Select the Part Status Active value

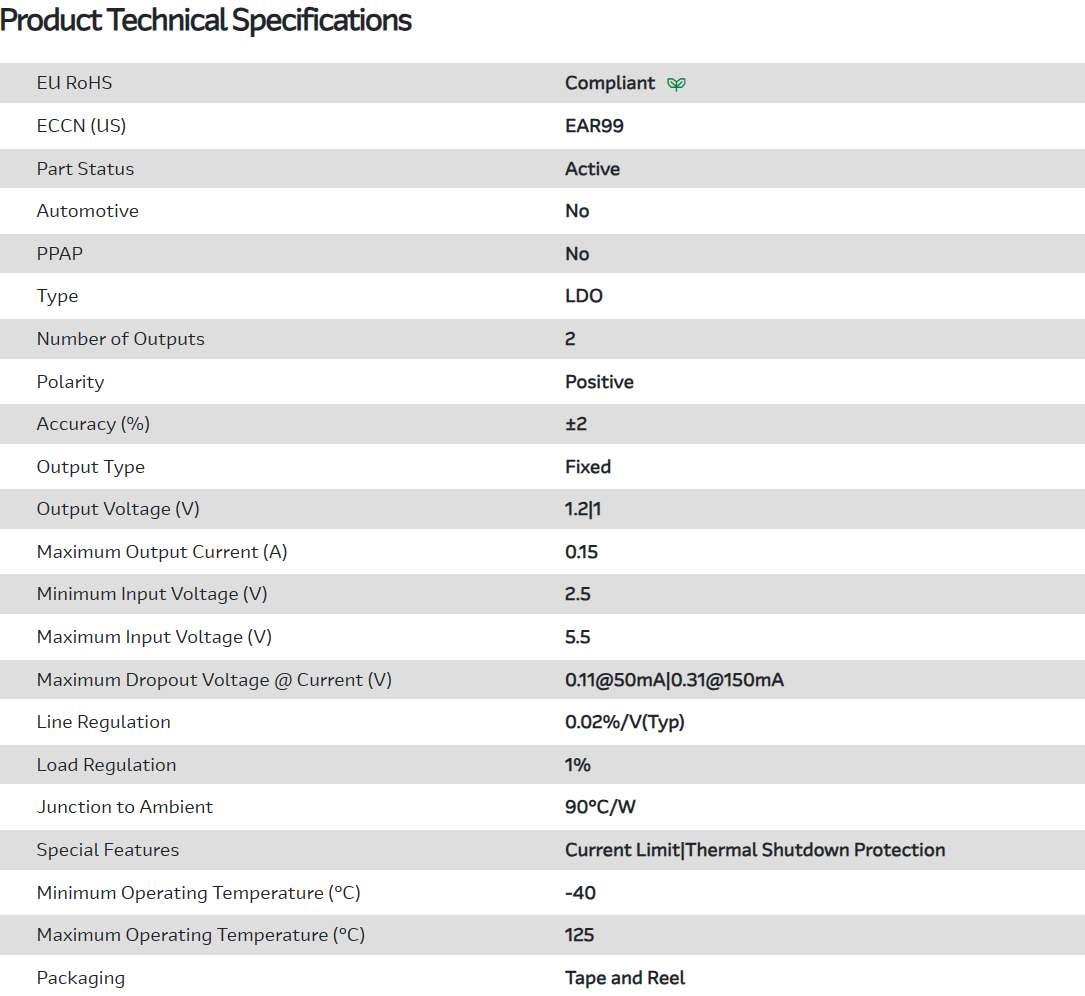[592, 169]
